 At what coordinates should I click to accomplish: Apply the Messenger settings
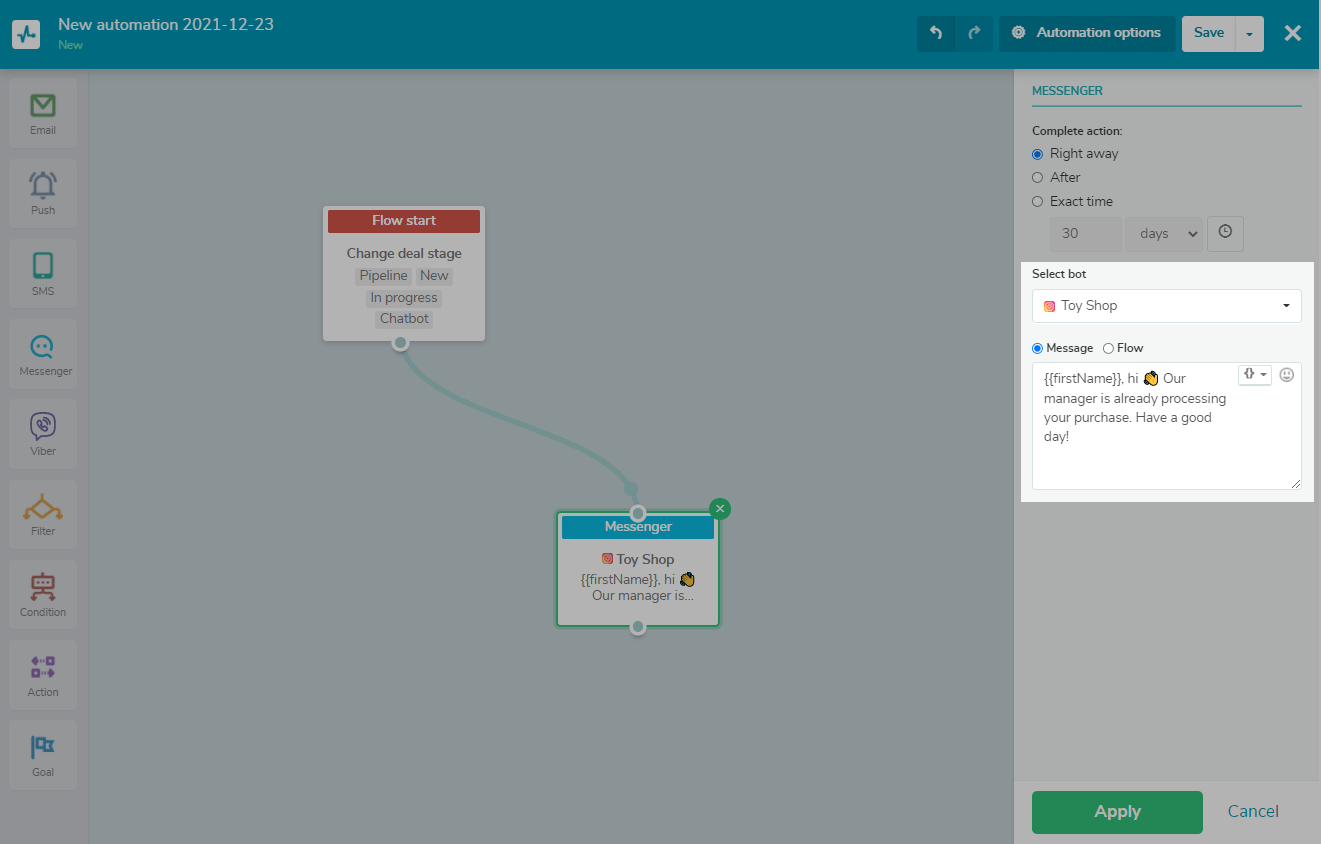click(x=1117, y=812)
